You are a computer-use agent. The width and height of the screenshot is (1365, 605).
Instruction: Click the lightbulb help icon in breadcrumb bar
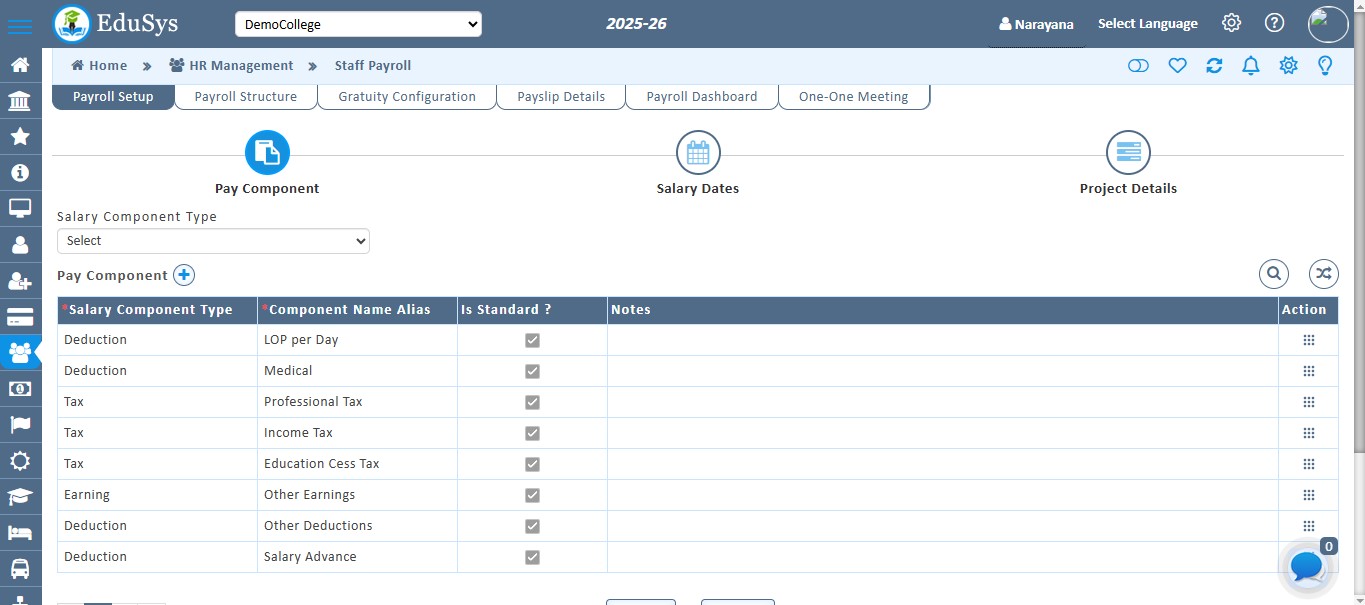tap(1325, 64)
